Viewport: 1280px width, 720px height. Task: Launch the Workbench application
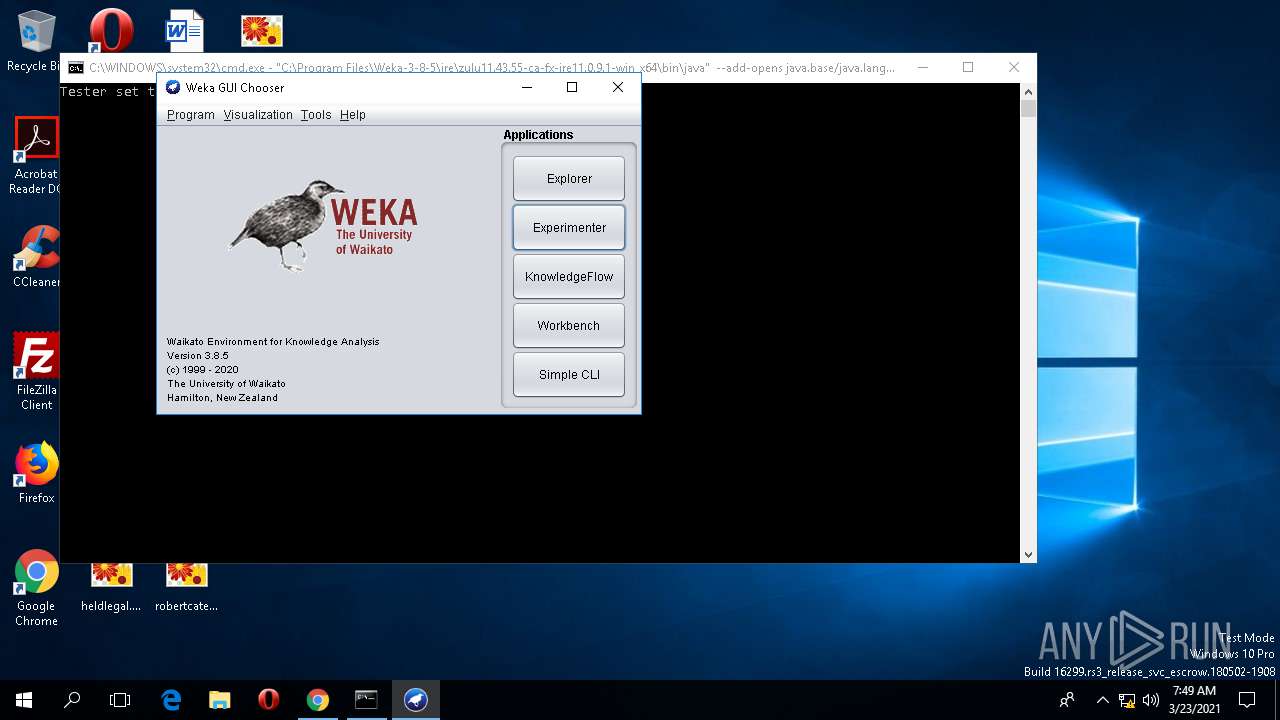(568, 326)
